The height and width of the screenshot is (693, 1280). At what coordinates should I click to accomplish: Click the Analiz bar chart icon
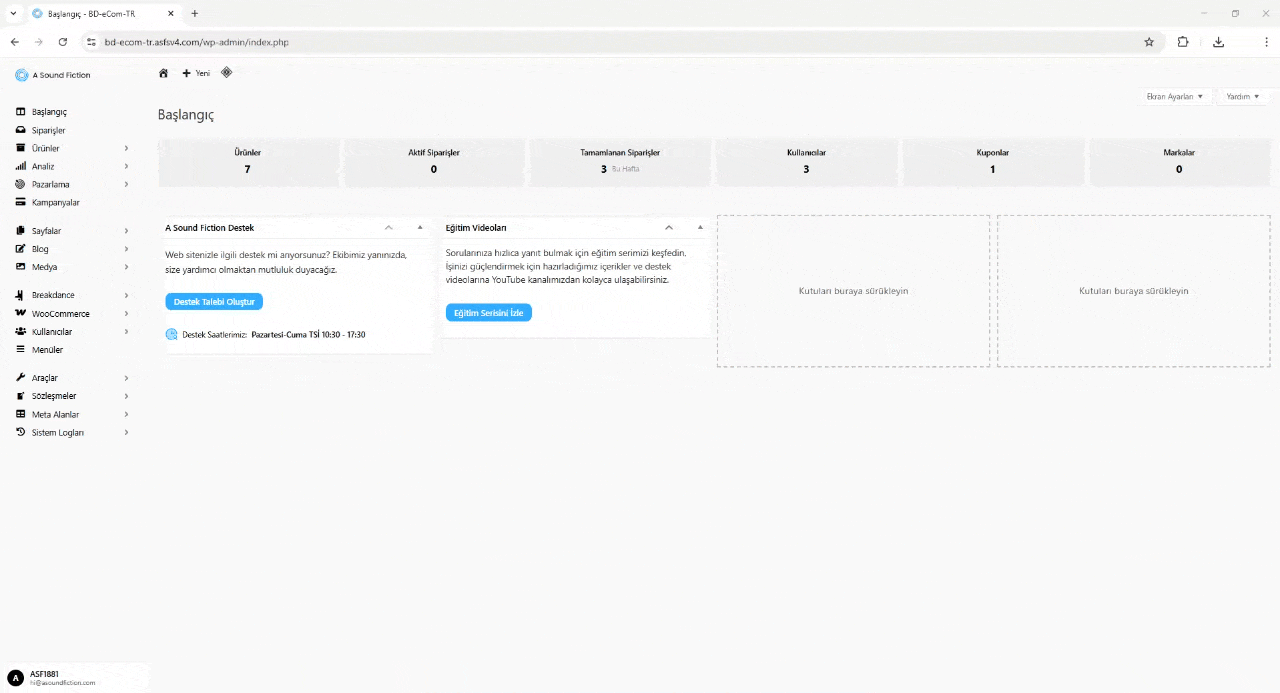(x=21, y=166)
